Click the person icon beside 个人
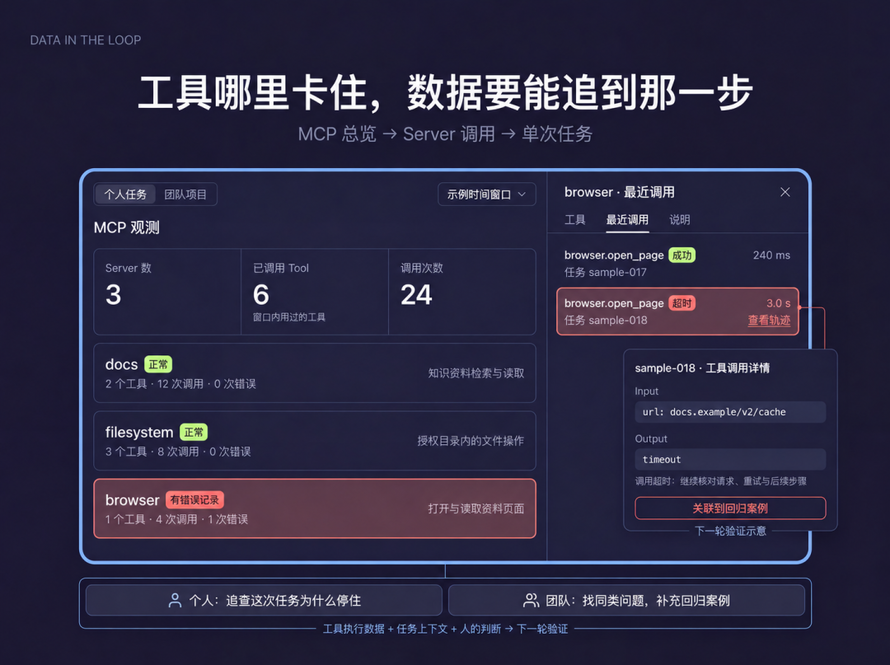Screen dimensions: 890x665 tap(175, 600)
